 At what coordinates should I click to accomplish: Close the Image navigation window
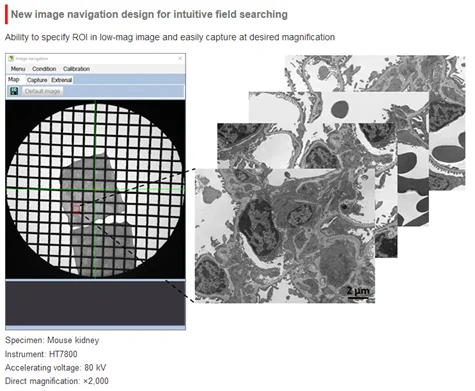point(180,58)
